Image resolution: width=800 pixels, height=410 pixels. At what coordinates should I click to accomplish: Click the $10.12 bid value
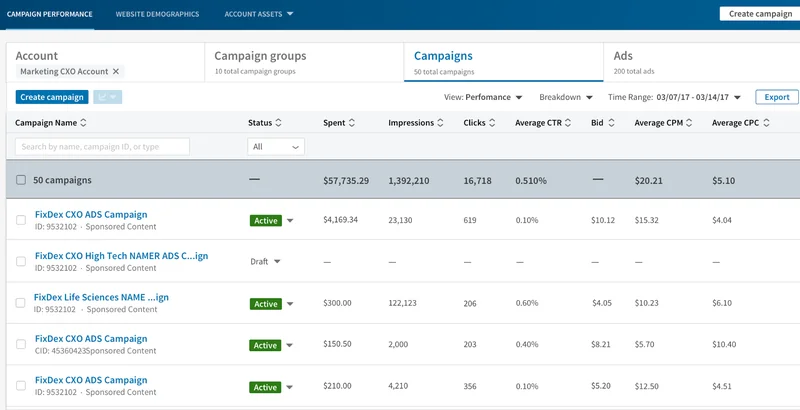point(603,220)
